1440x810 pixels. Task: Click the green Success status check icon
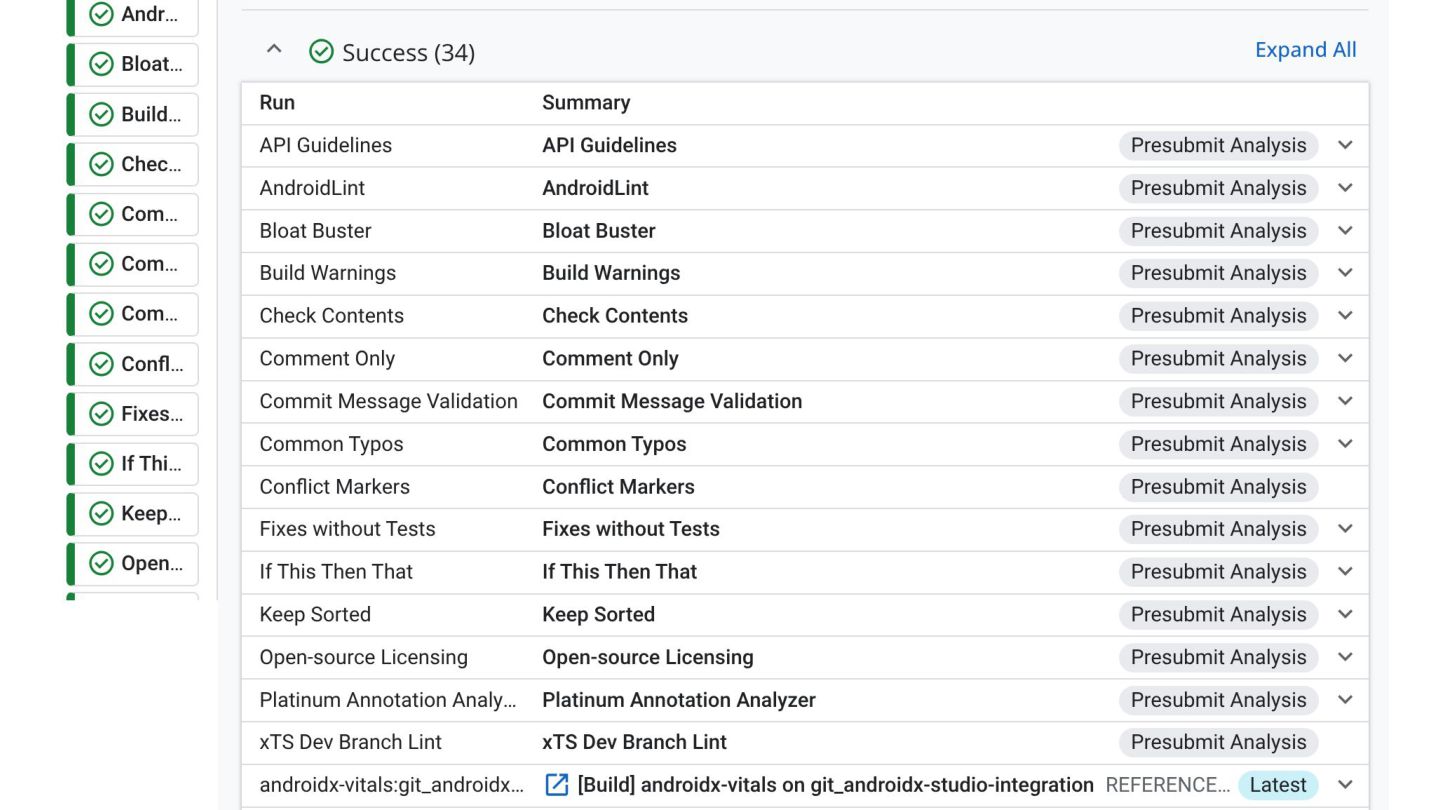[x=321, y=52]
